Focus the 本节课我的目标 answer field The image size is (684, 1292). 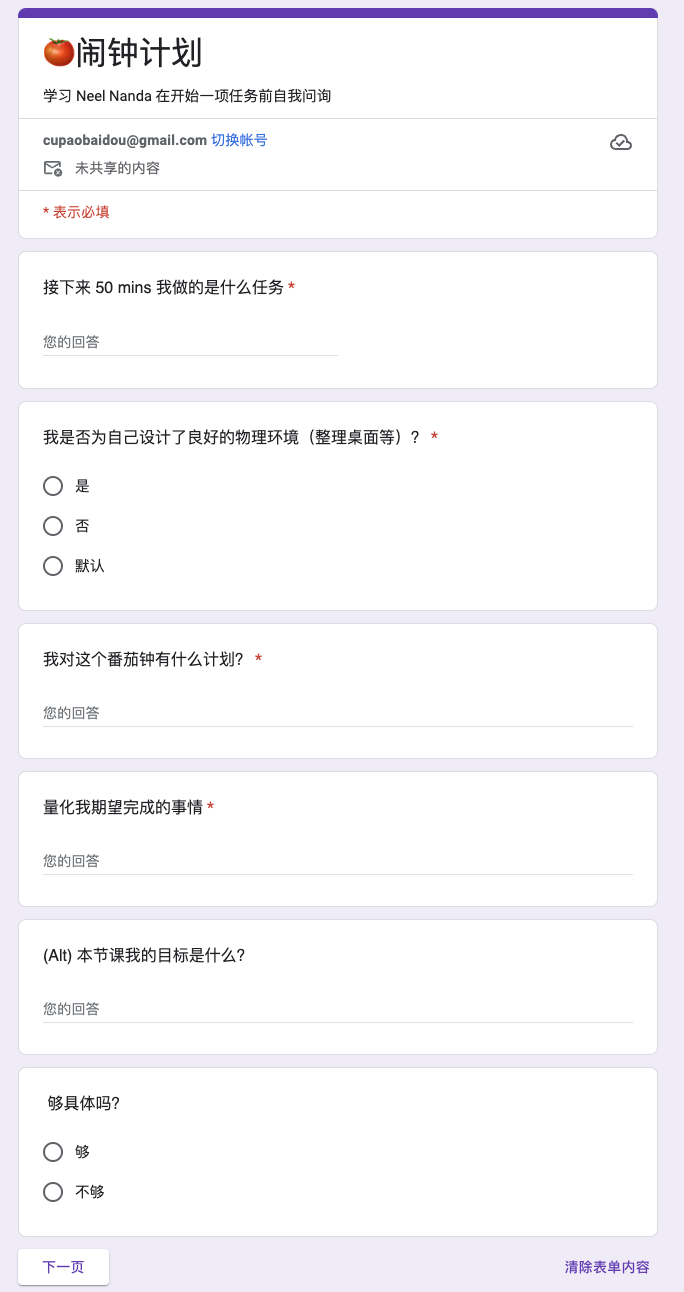(x=338, y=1009)
